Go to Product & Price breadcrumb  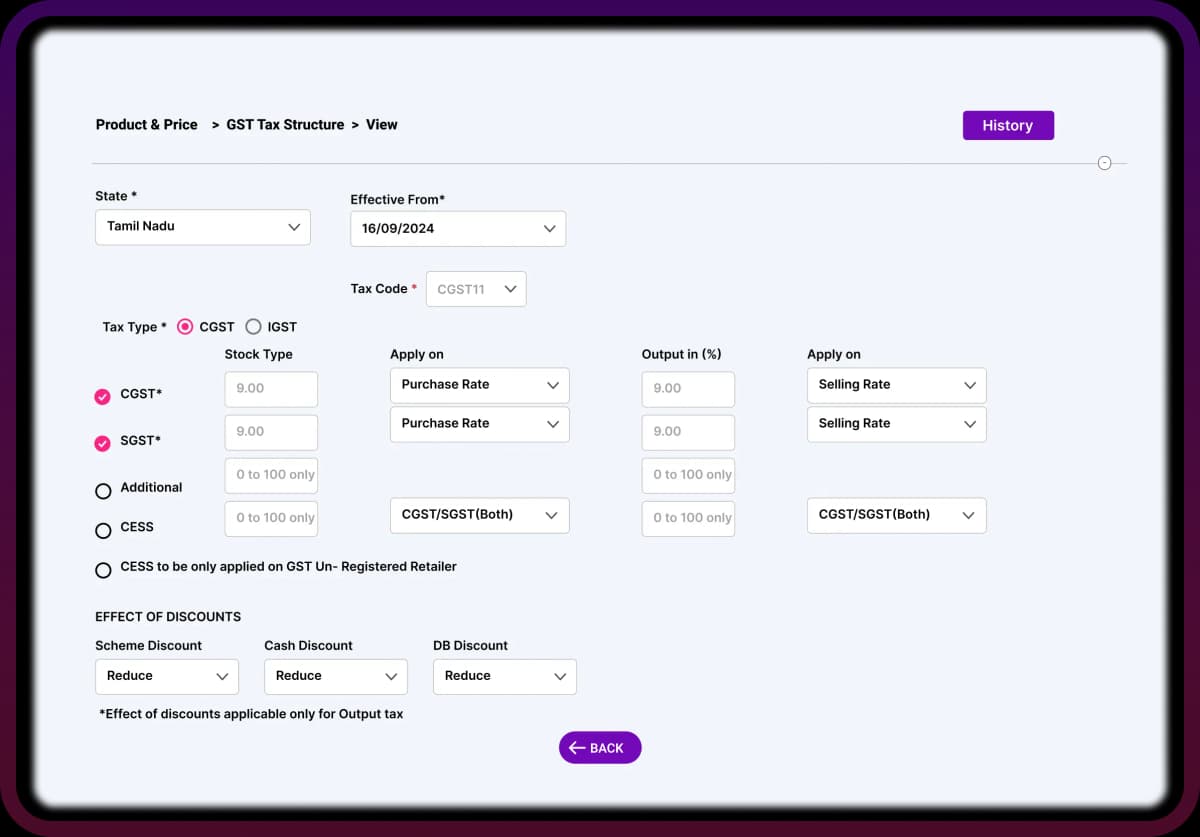click(147, 125)
